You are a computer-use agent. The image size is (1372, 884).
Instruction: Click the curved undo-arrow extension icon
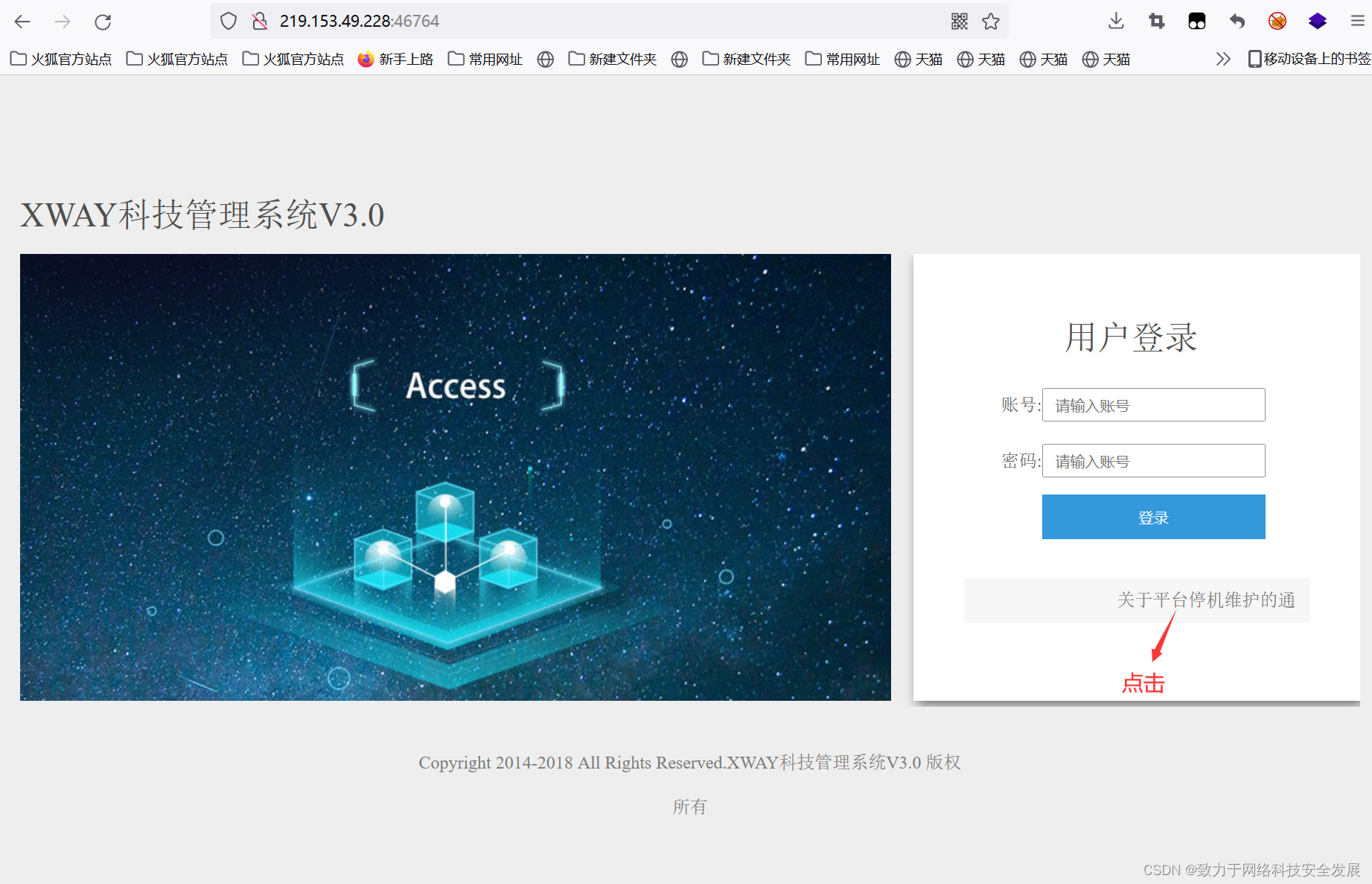pos(1237,21)
